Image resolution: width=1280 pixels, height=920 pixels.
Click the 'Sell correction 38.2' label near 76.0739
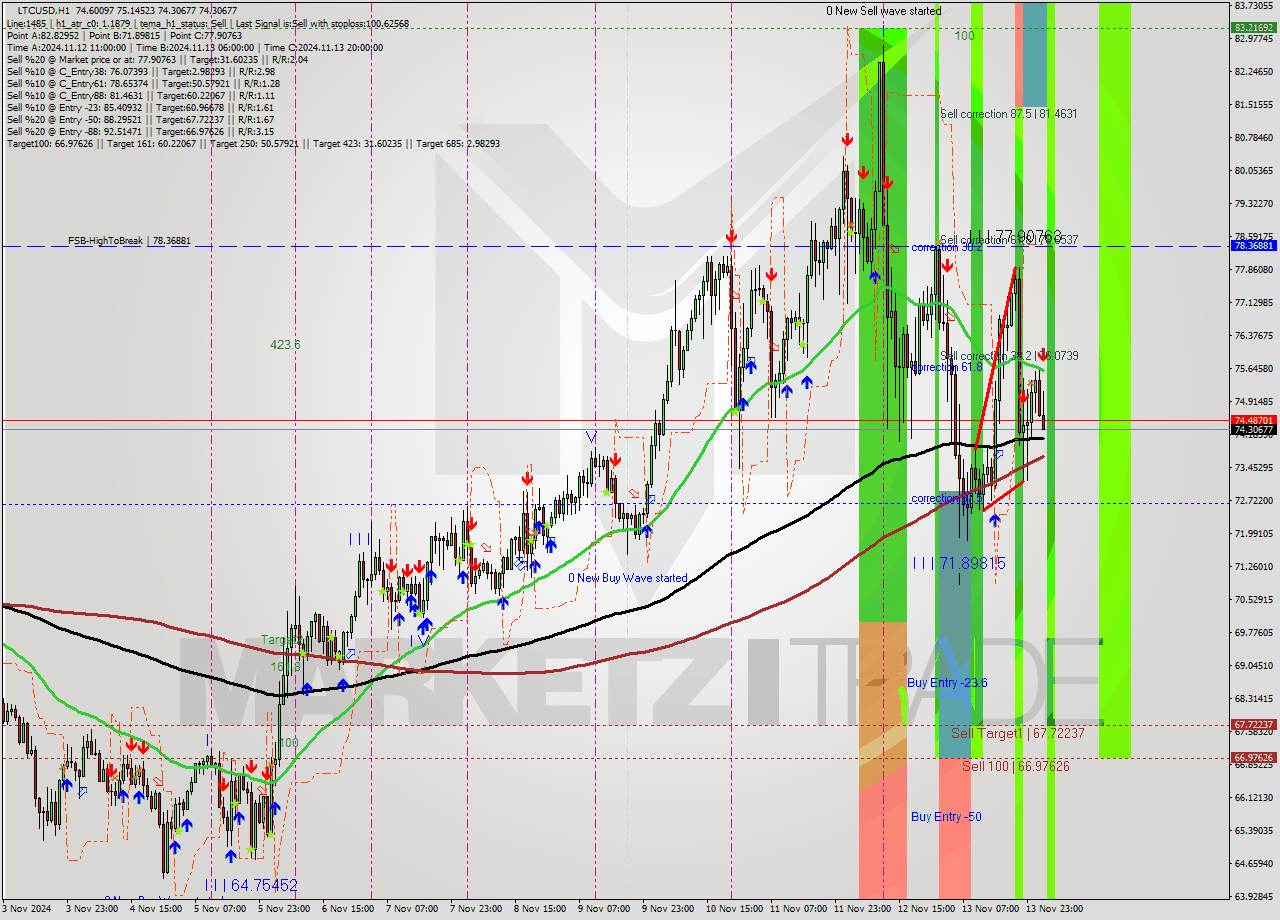click(1009, 356)
